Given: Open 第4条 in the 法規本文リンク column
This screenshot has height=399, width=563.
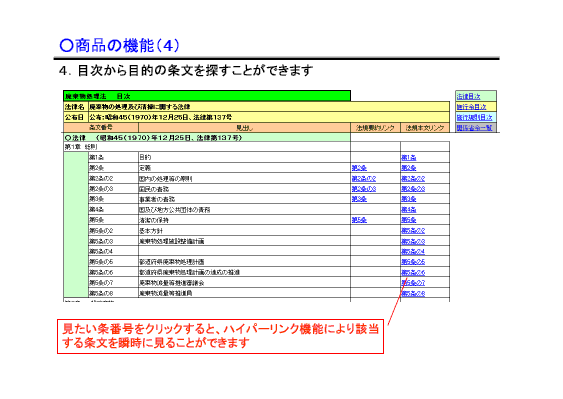Looking at the screenshot, I should (x=409, y=209).
